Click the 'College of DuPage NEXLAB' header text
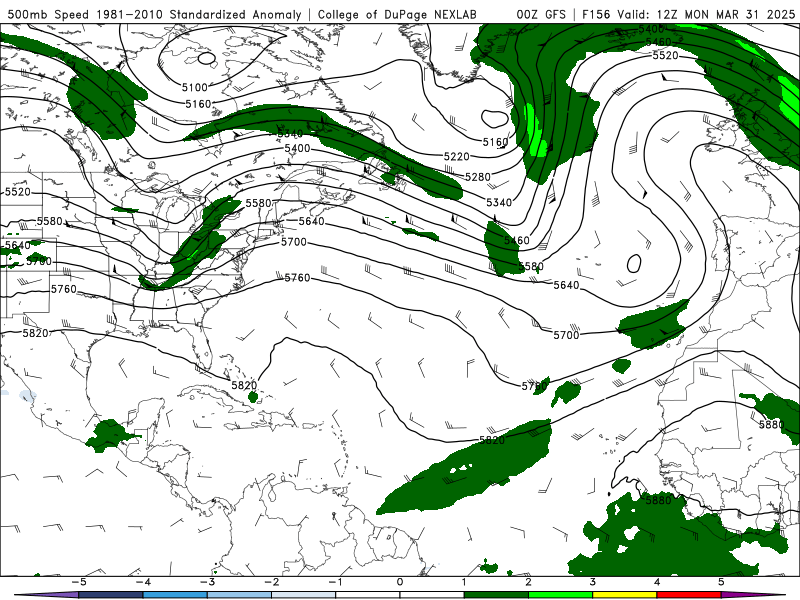 click(x=397, y=14)
